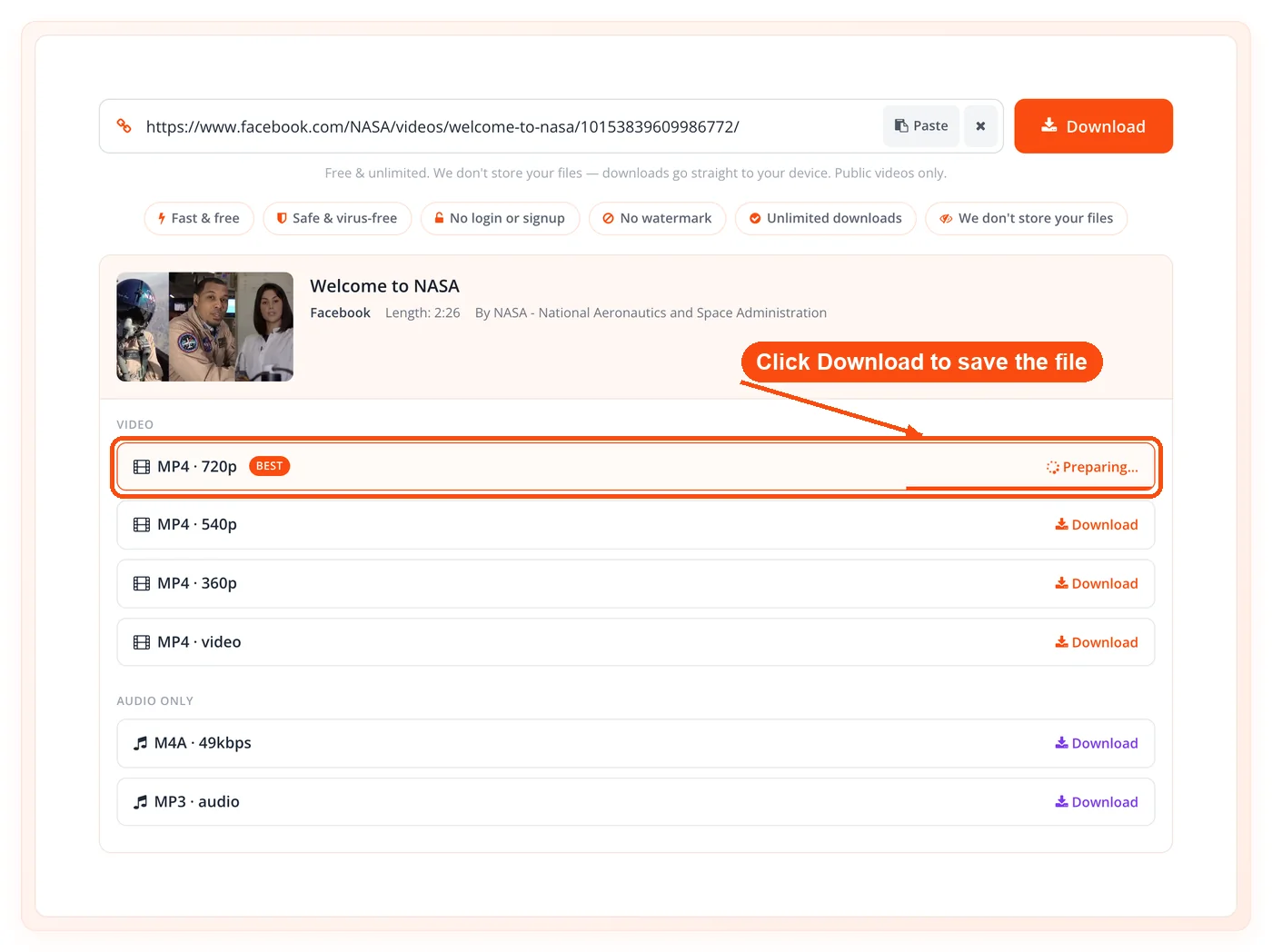Click the film icon on MP4 720p row
The image size is (1272, 952).
coord(142,467)
